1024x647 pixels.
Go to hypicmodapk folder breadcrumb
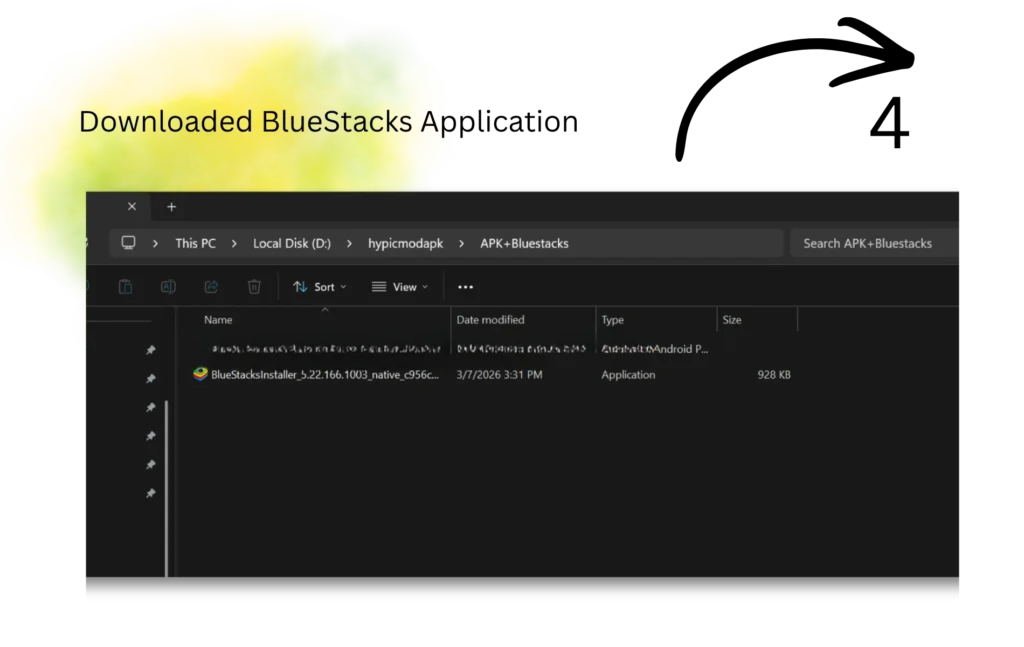(406, 244)
